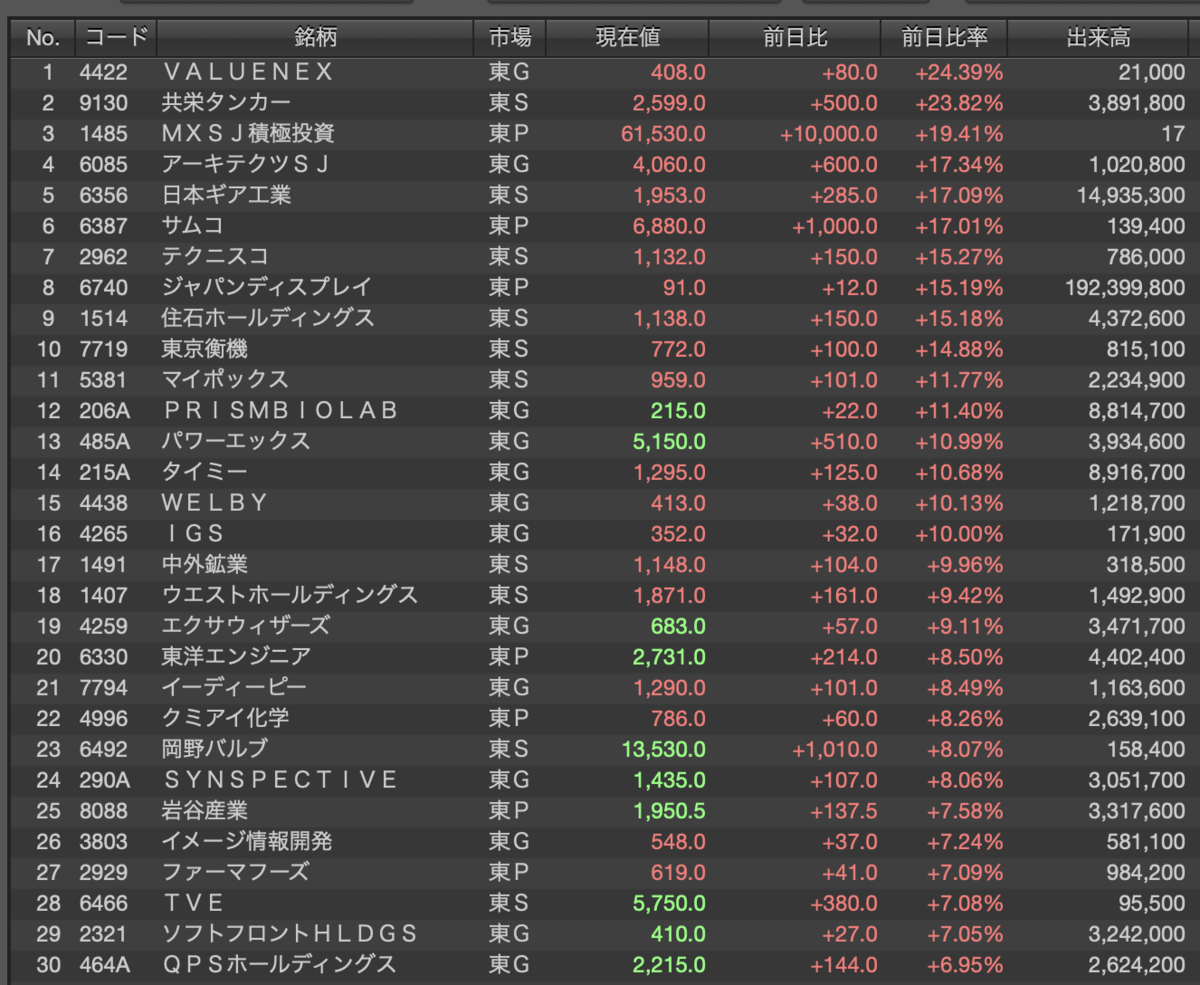Image resolution: width=1200 pixels, height=985 pixels.
Task: Open ソフトフロントＨＬＤＧＳ stock entry
Action: click(x=290, y=934)
